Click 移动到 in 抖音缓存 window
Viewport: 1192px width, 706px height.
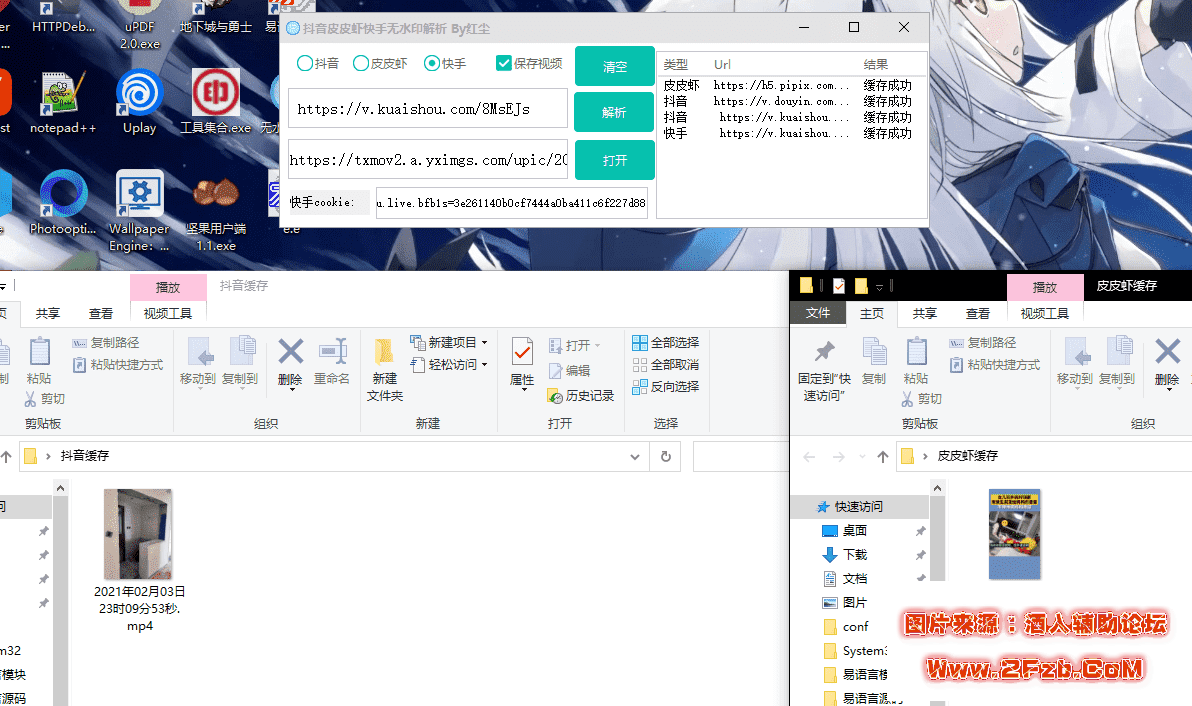[x=198, y=362]
